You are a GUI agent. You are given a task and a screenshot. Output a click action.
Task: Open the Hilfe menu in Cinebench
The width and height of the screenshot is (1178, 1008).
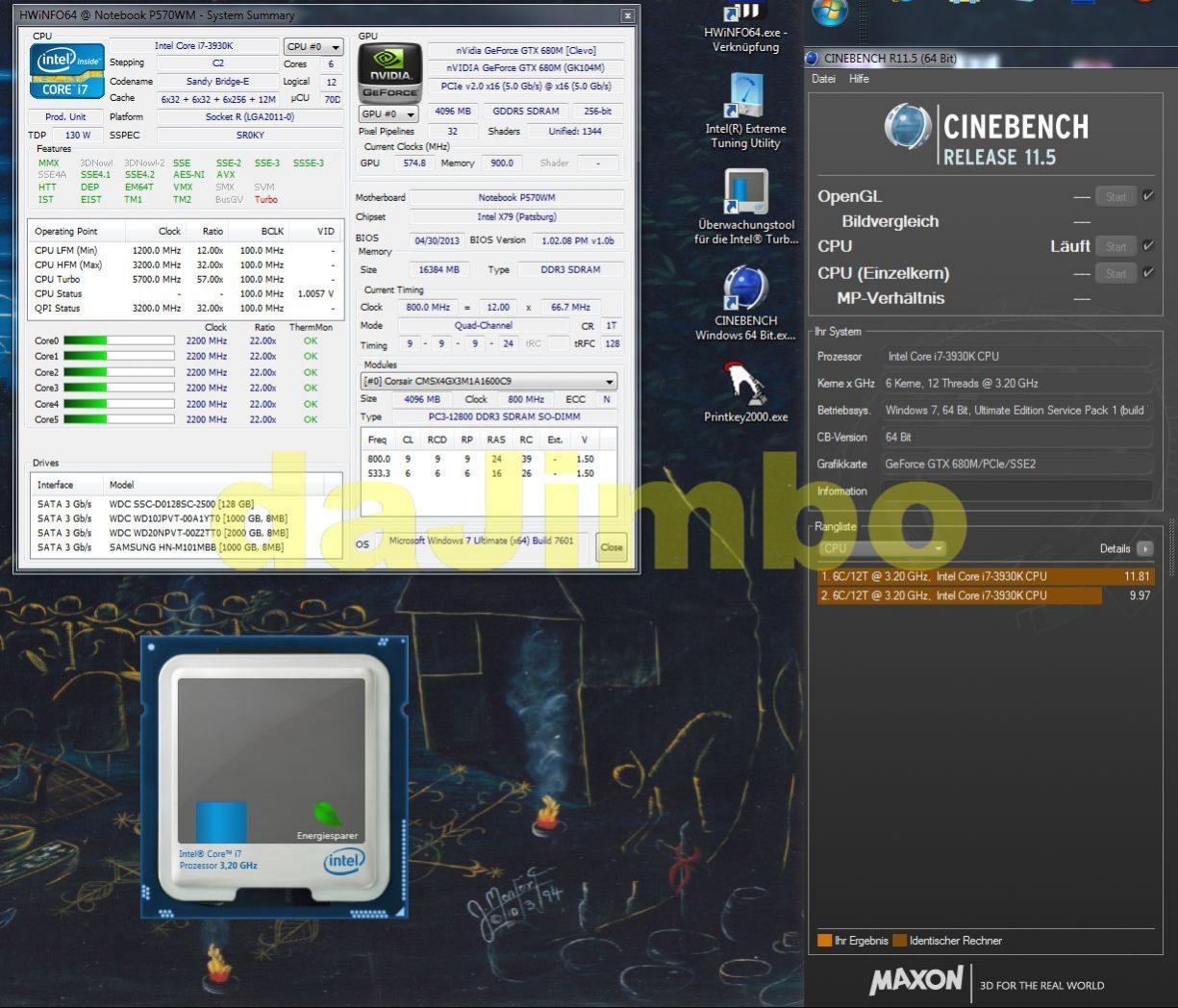point(859,79)
